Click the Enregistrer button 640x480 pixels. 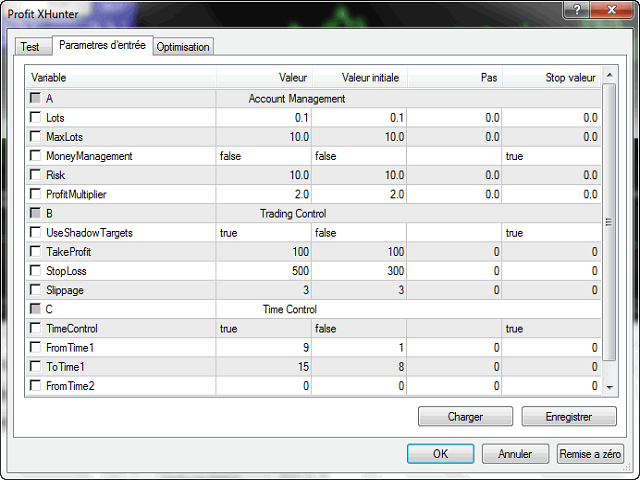coord(569,416)
